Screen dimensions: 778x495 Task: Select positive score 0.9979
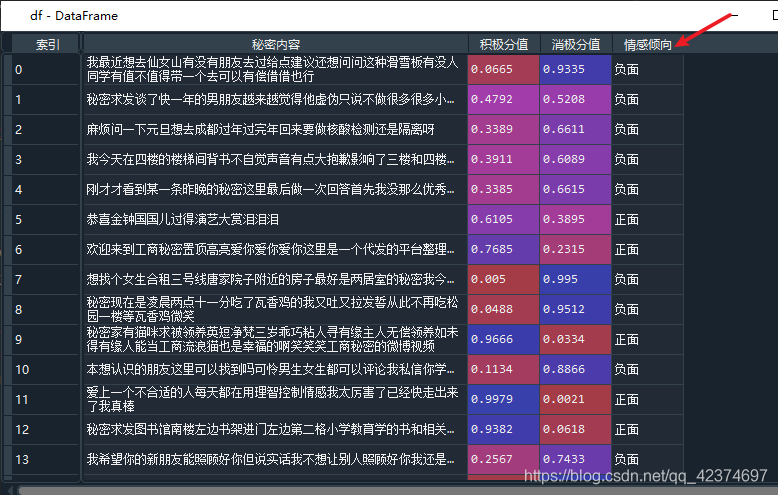503,399
